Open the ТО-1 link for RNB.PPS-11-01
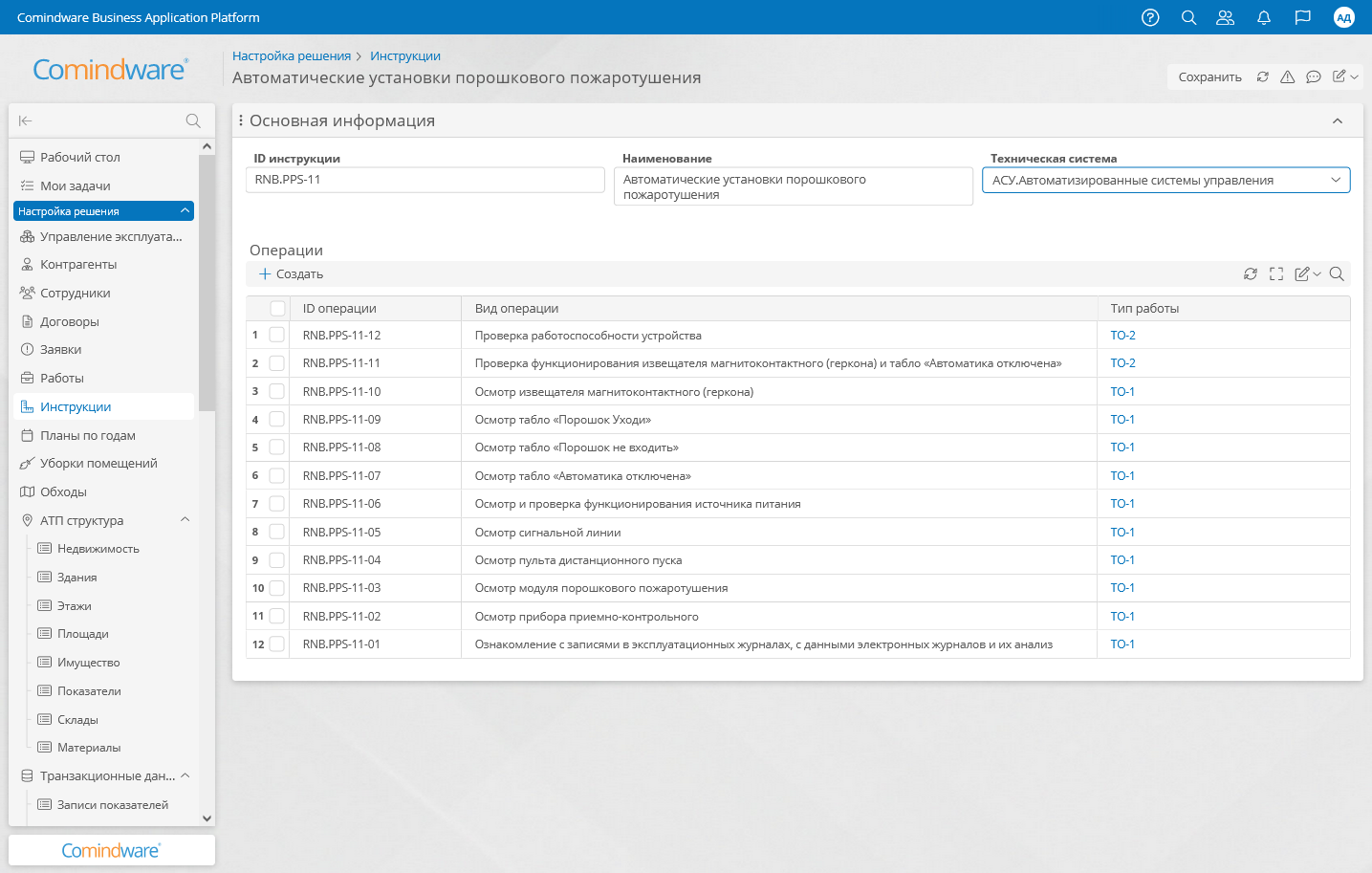 pos(1122,644)
